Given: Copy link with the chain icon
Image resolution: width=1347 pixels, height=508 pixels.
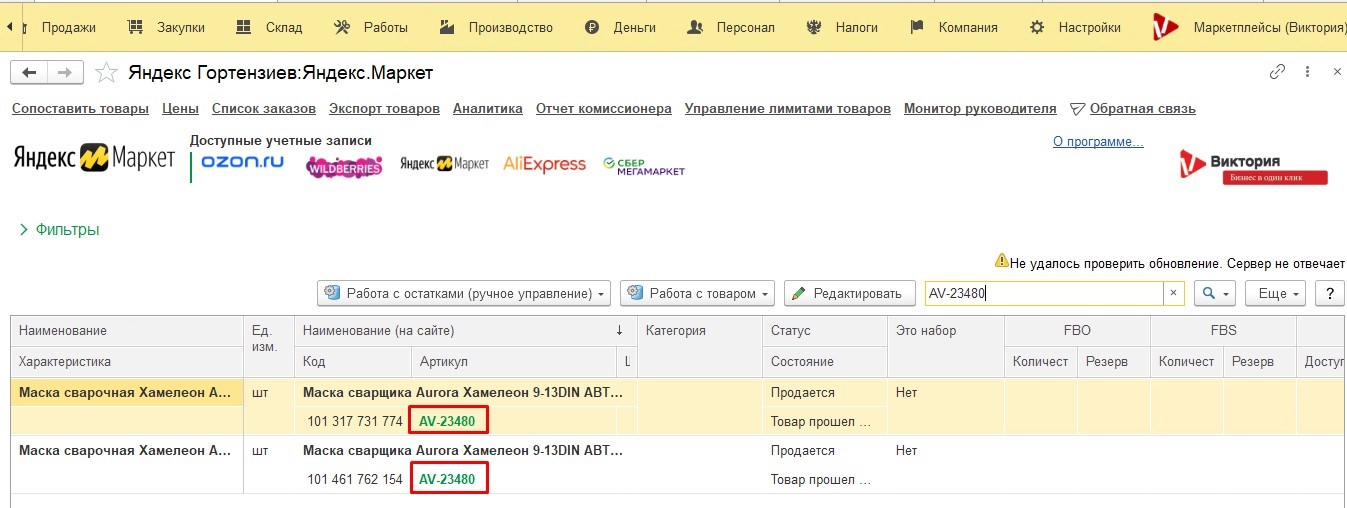Looking at the screenshot, I should [x=1277, y=72].
